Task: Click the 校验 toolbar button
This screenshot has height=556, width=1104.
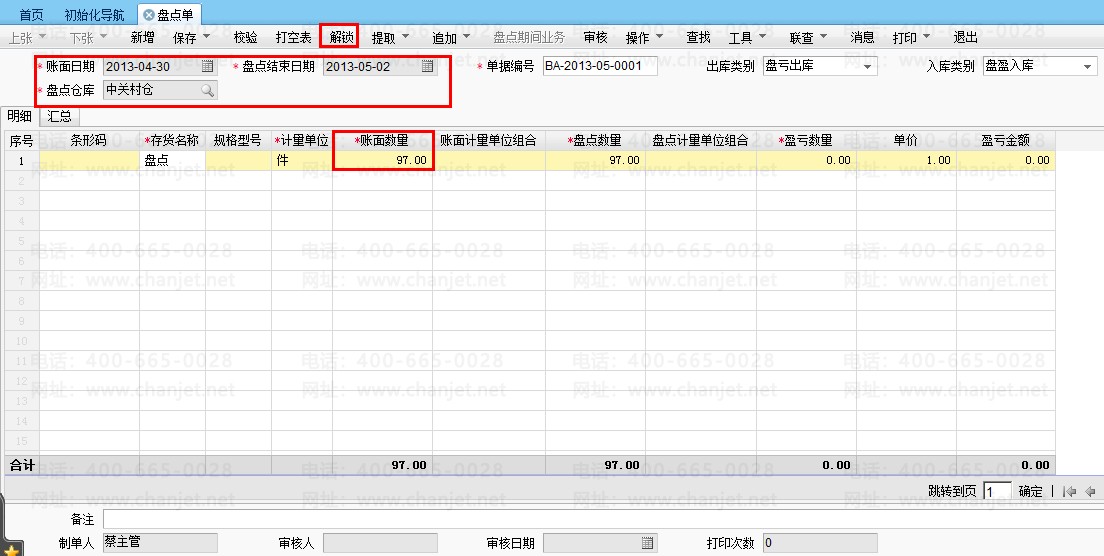Action: click(x=245, y=37)
